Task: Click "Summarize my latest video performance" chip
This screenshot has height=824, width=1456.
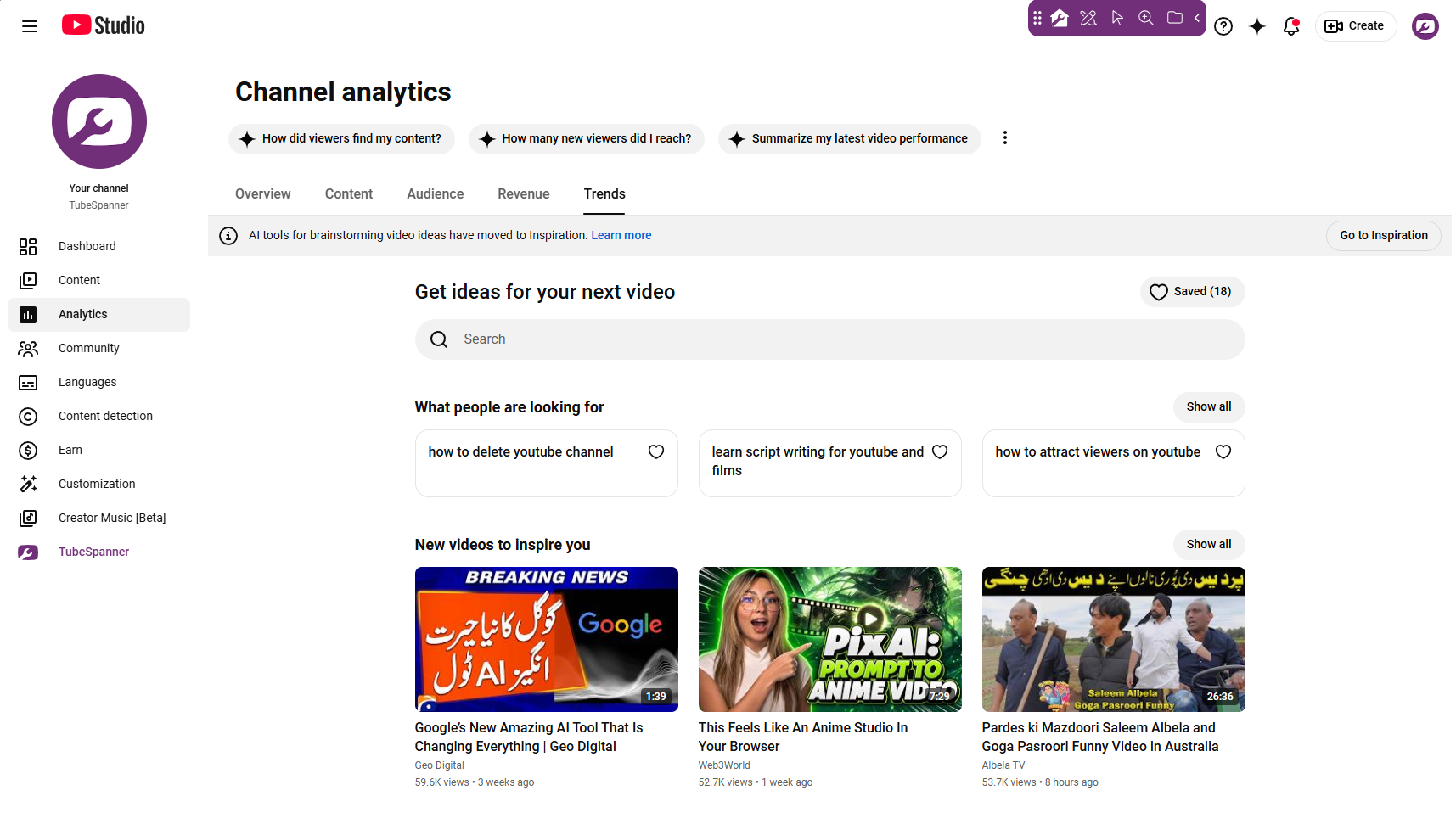Action: [850, 139]
